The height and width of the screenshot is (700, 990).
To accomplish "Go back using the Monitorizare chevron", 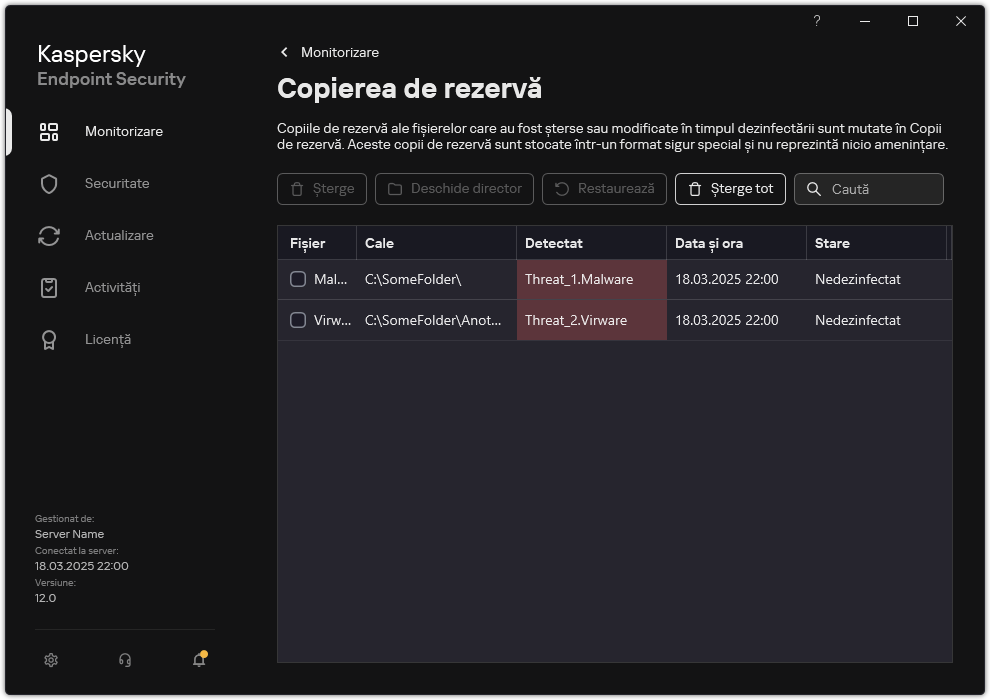I will pyautogui.click(x=285, y=52).
